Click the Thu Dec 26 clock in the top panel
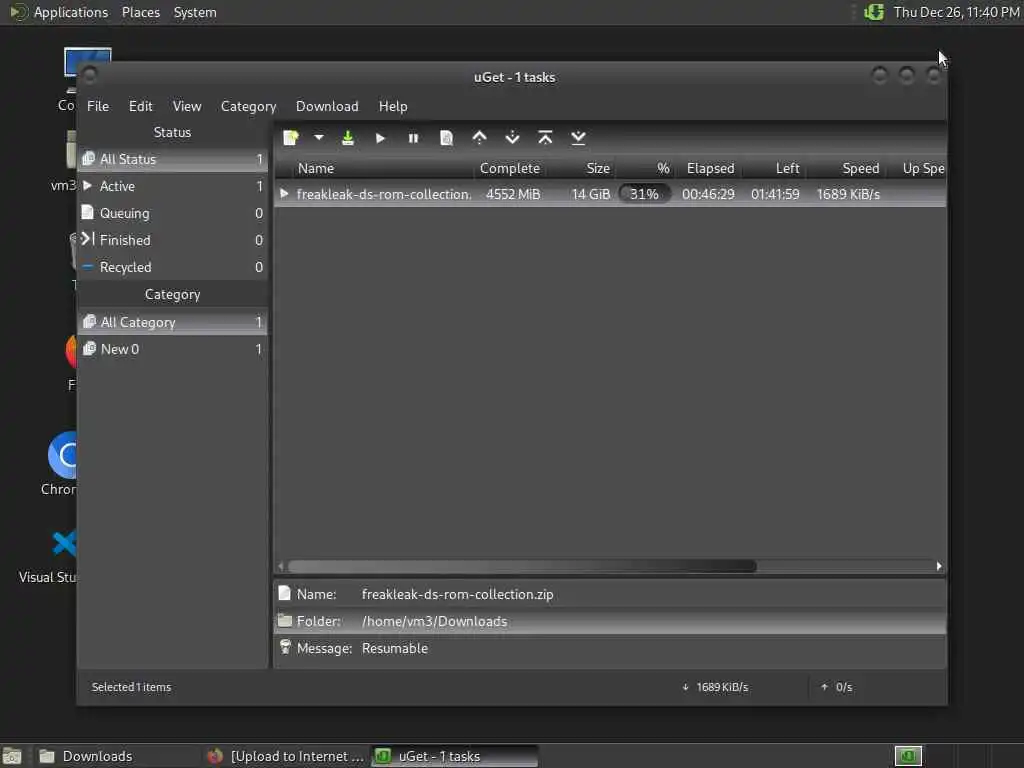Image resolution: width=1024 pixels, height=768 pixels. [x=956, y=12]
